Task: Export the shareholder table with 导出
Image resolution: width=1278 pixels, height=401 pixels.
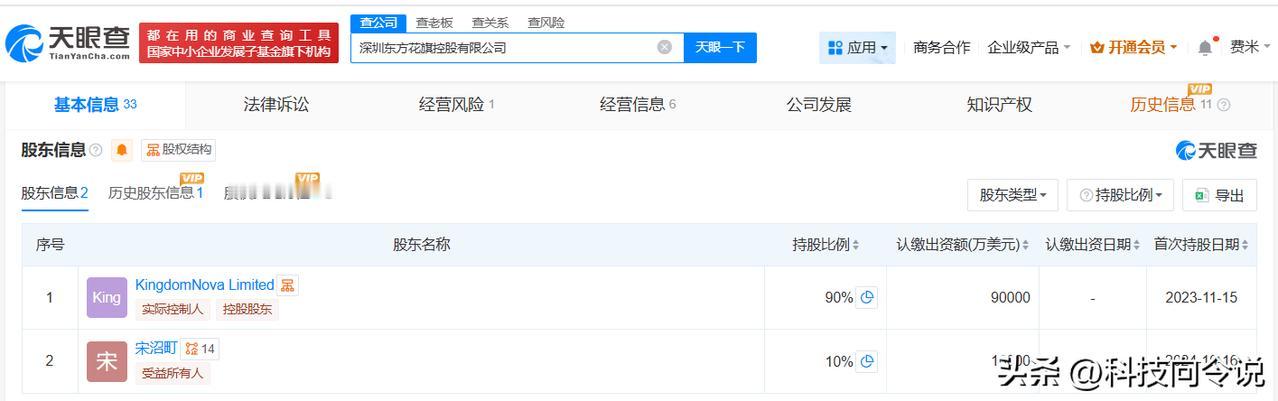Action: tap(1219, 195)
